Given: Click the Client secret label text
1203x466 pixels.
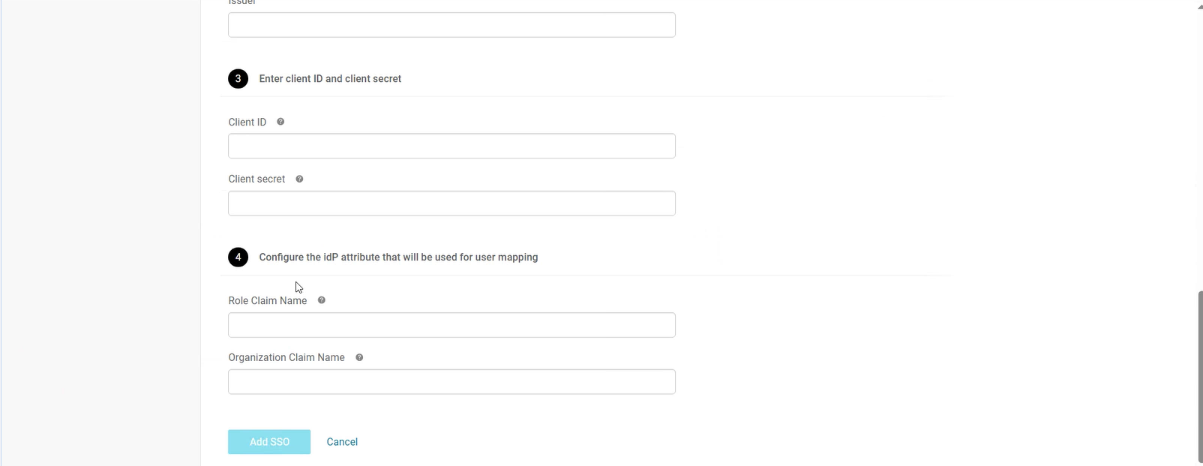Looking at the screenshot, I should [257, 179].
